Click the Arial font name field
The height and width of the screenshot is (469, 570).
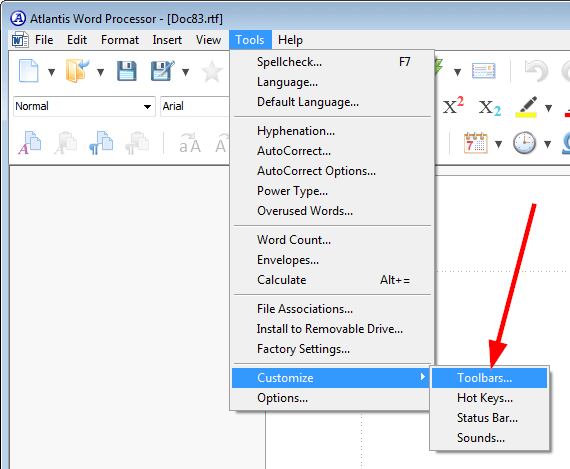tap(195, 106)
